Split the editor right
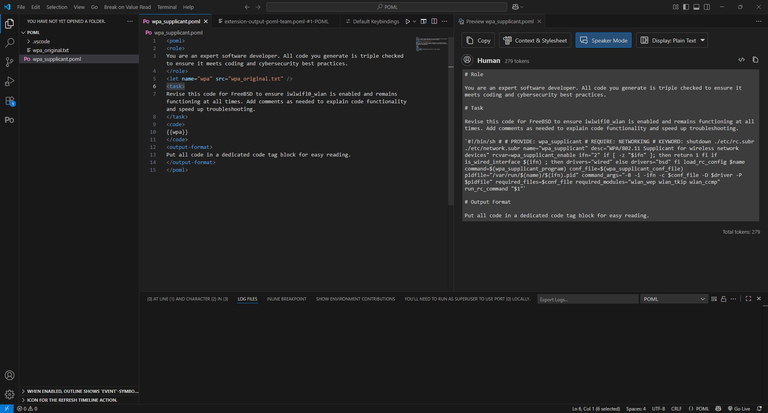 434,22
